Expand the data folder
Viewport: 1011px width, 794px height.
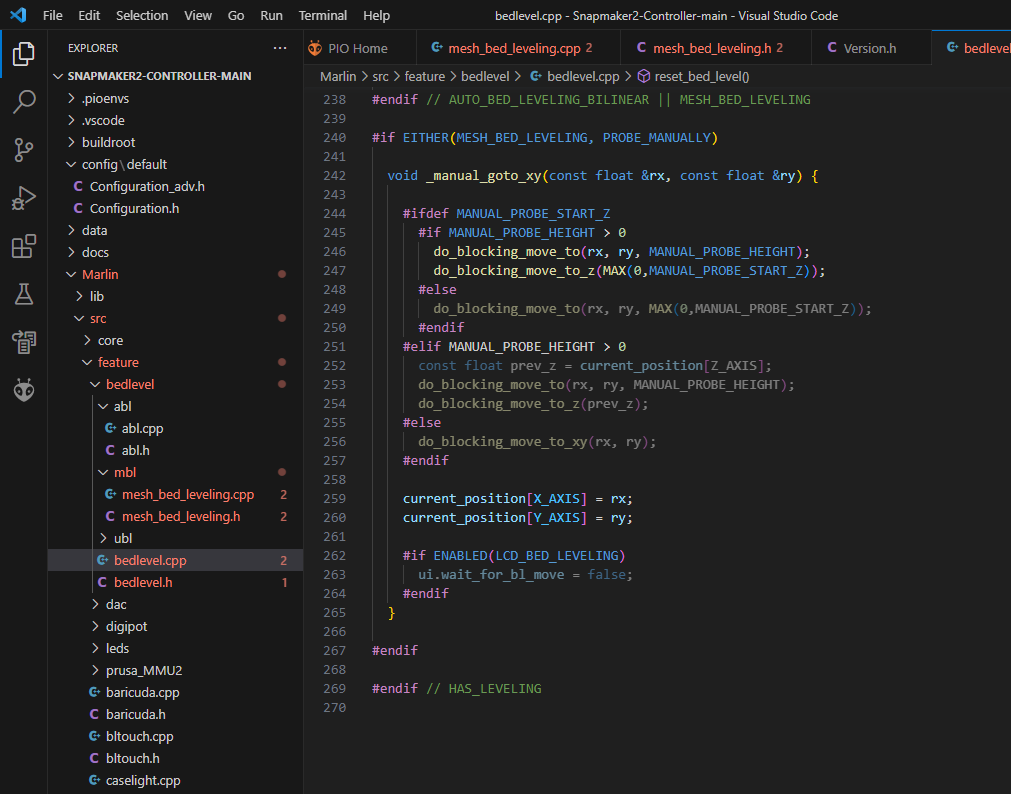(175, 230)
